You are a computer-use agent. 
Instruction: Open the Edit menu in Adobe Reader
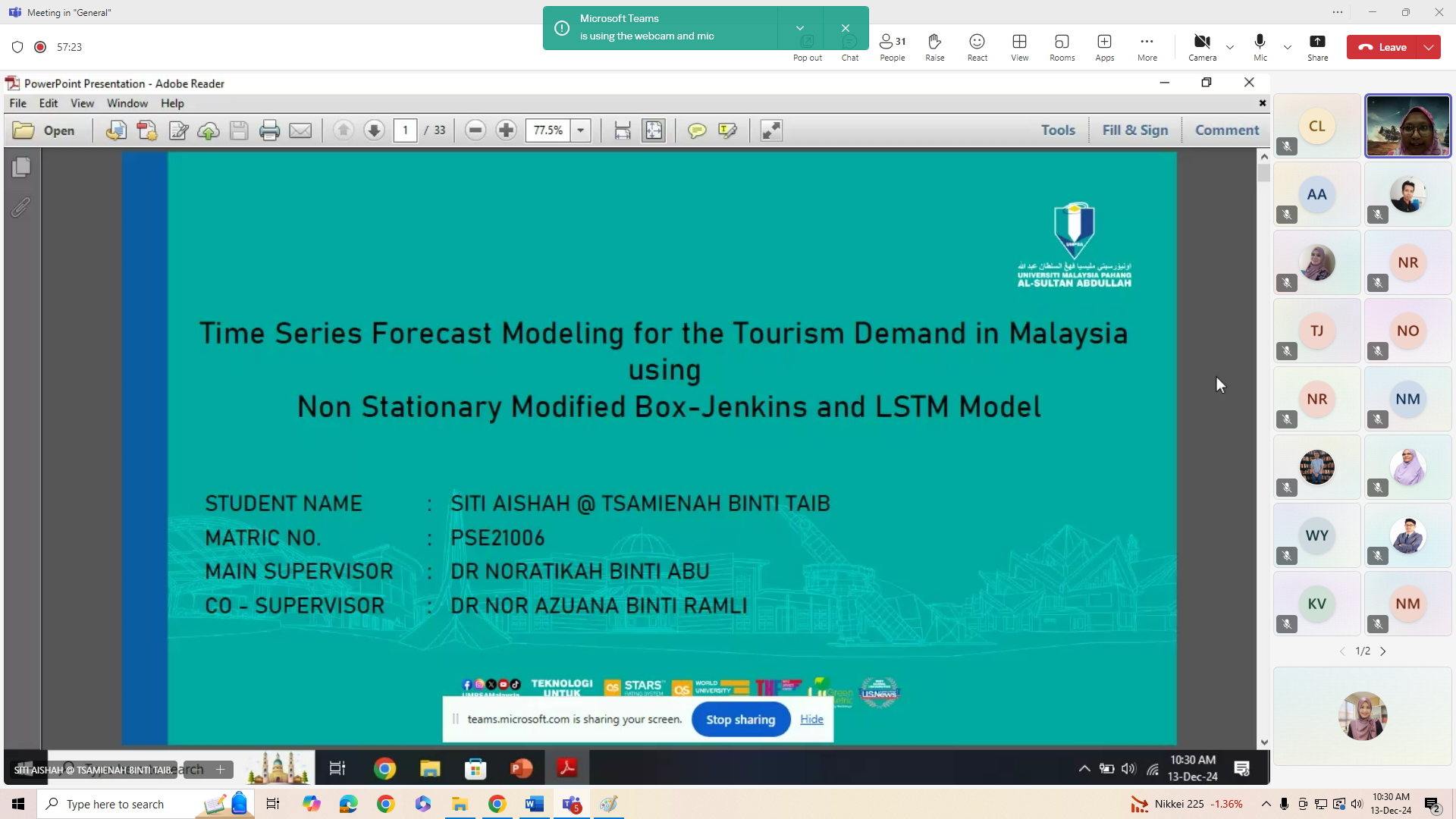[x=49, y=103]
